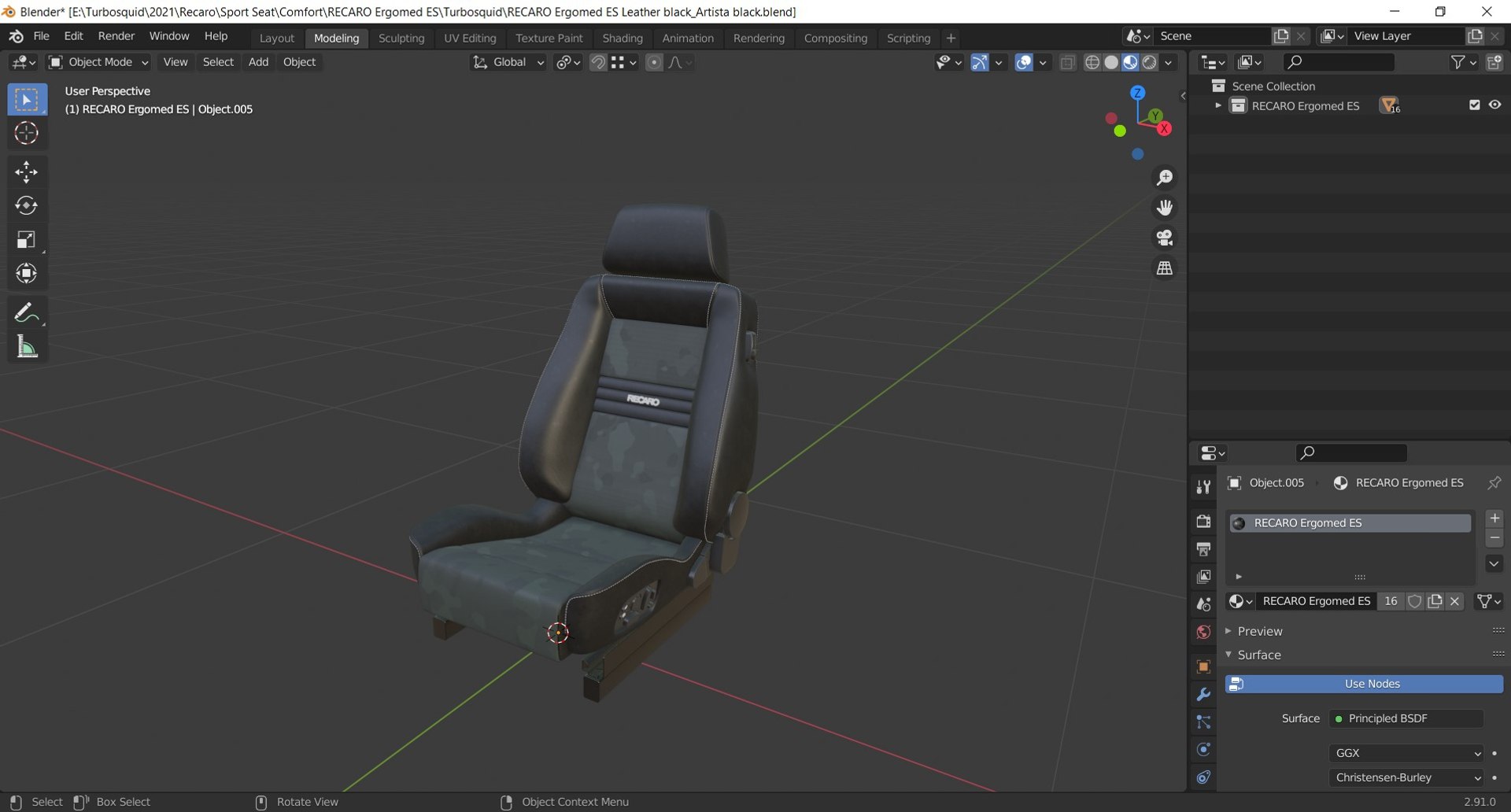
Task: Toggle camera view icon
Action: pyautogui.click(x=1165, y=238)
